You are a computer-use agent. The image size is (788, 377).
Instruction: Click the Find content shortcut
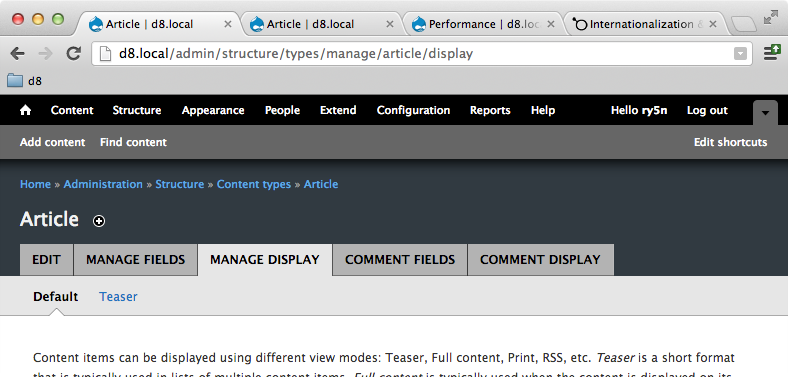point(133,142)
